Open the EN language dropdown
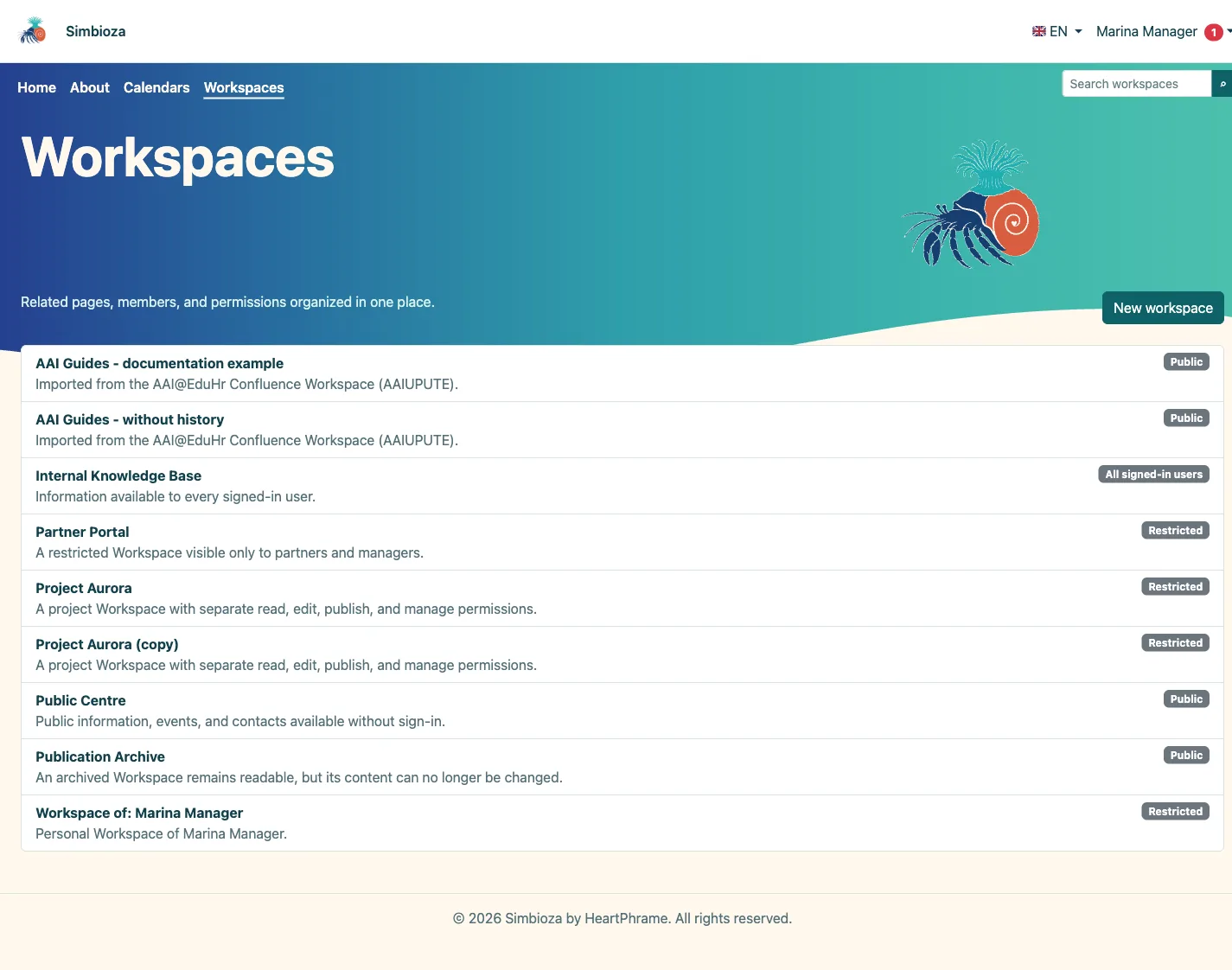 (x=1057, y=31)
